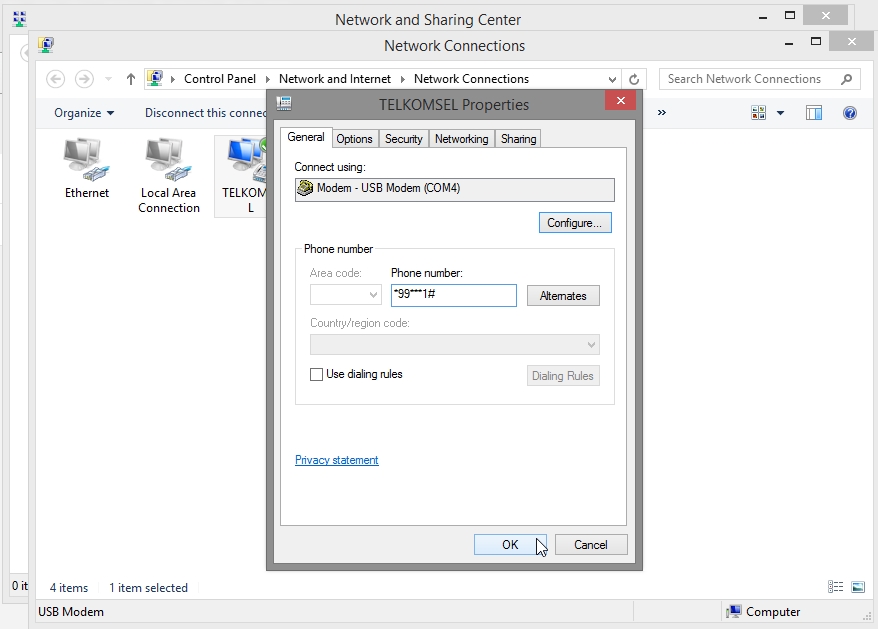
Task: Enable the Use dialing rules checkbox
Action: [316, 374]
